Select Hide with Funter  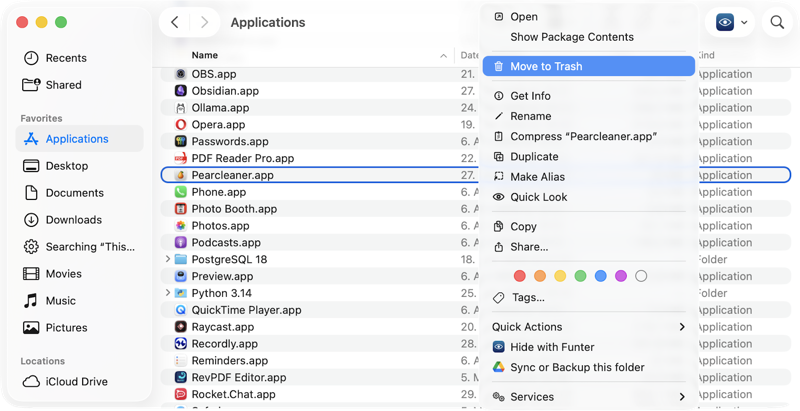552,347
